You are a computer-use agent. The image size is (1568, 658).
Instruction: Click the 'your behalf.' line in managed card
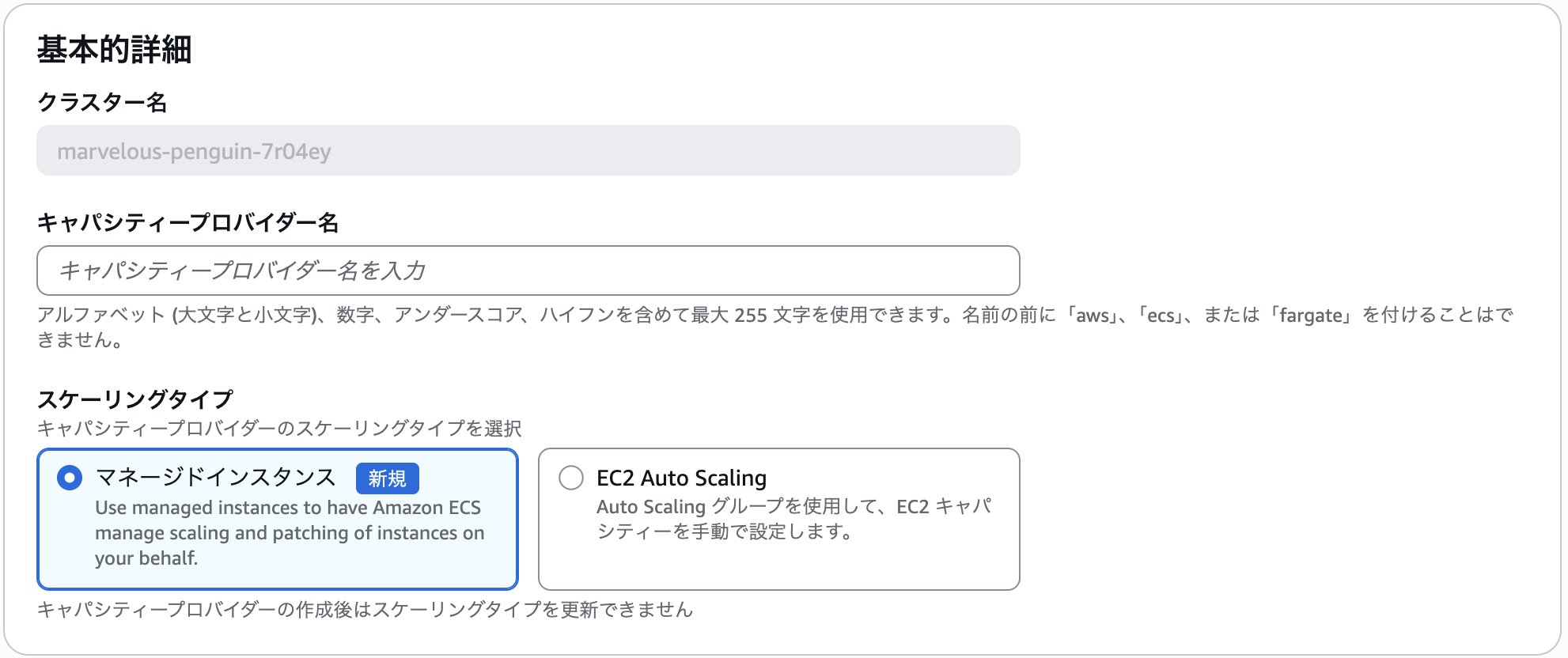pyautogui.click(x=146, y=558)
